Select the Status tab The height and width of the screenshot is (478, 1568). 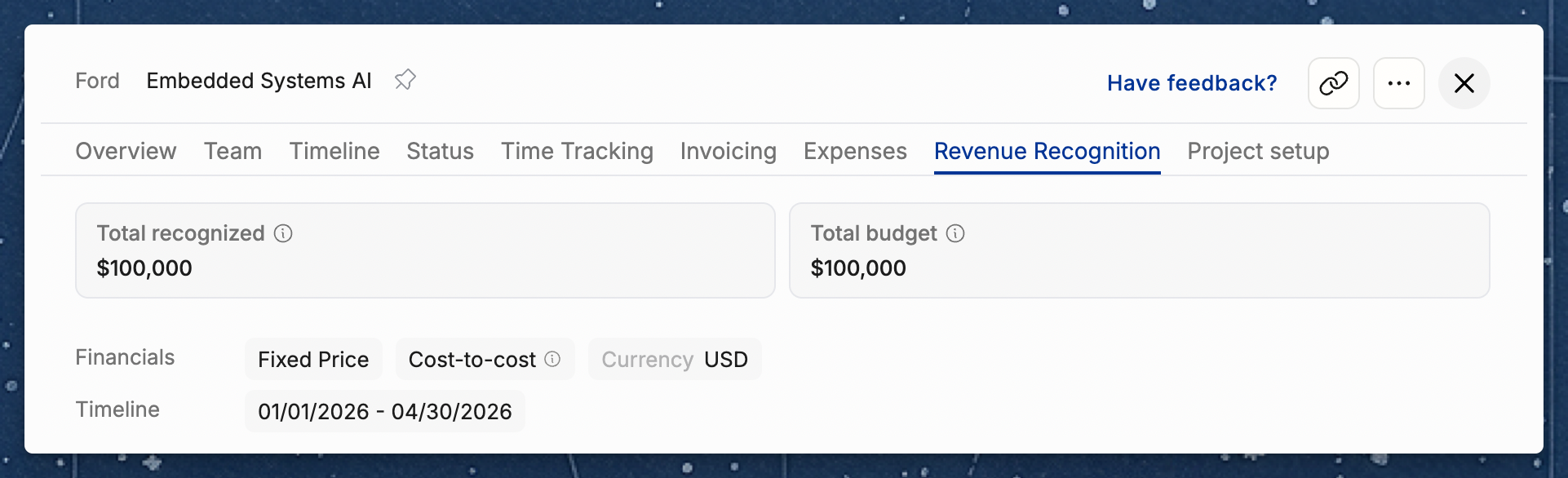pyautogui.click(x=440, y=151)
